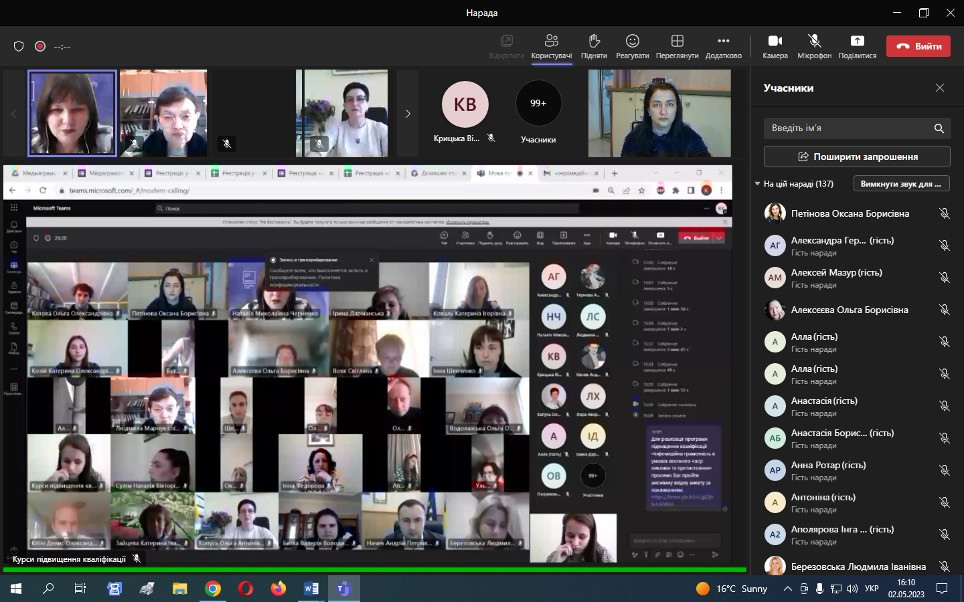Raise hand with the Підняти button
Viewport: 964px width, 602px height.
point(593,46)
